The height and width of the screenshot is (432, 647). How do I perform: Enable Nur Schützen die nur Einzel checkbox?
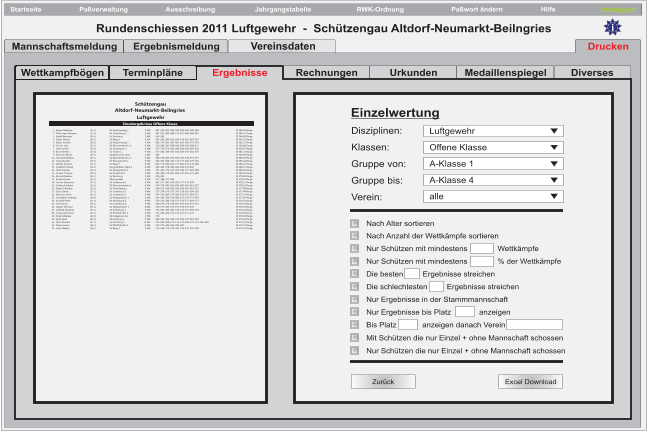tap(354, 350)
